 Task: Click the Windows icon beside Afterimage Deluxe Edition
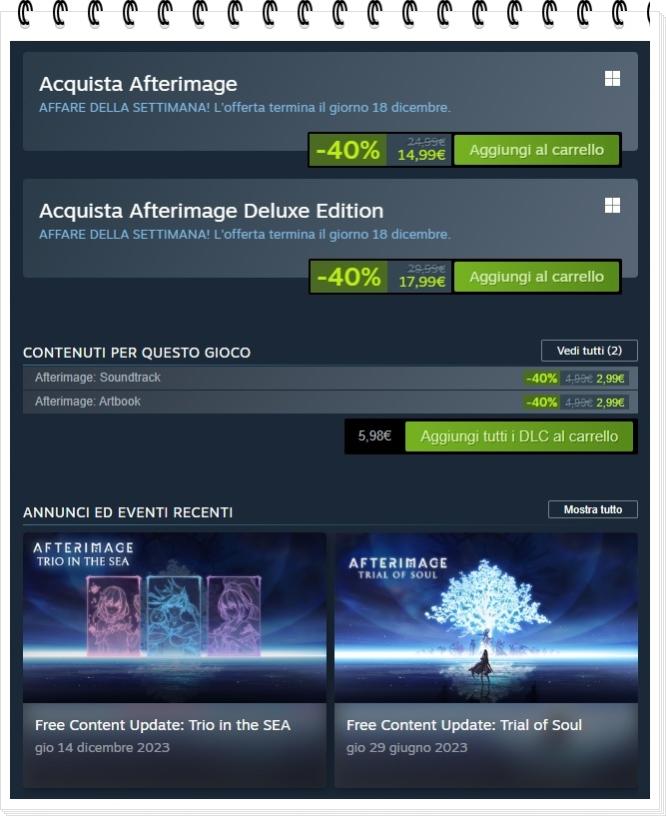pos(612,206)
